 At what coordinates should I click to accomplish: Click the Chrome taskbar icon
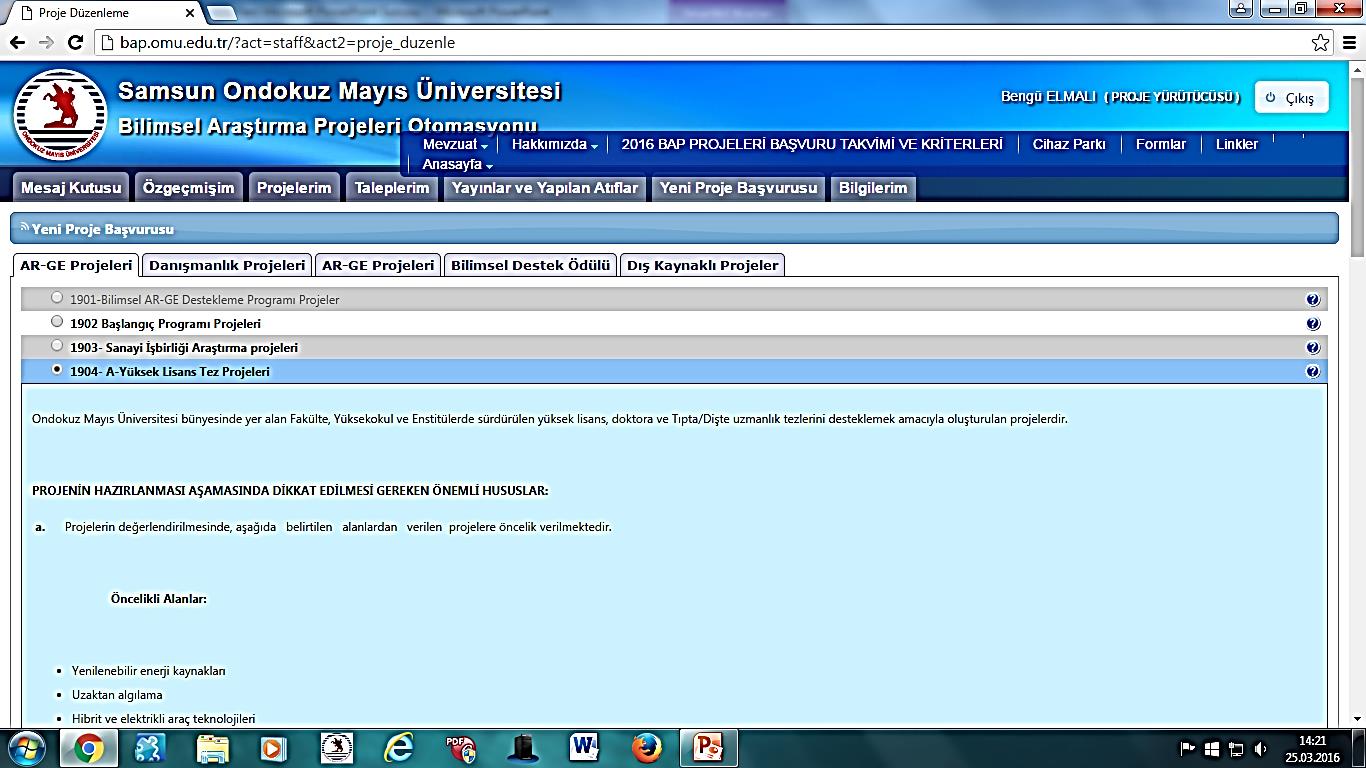[x=88, y=748]
